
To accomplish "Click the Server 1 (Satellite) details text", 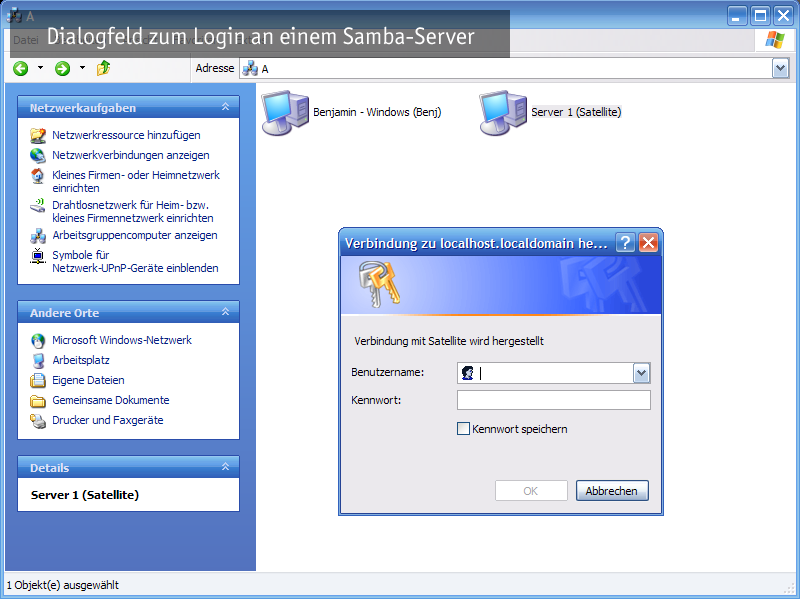I will pyautogui.click(x=85, y=495).
